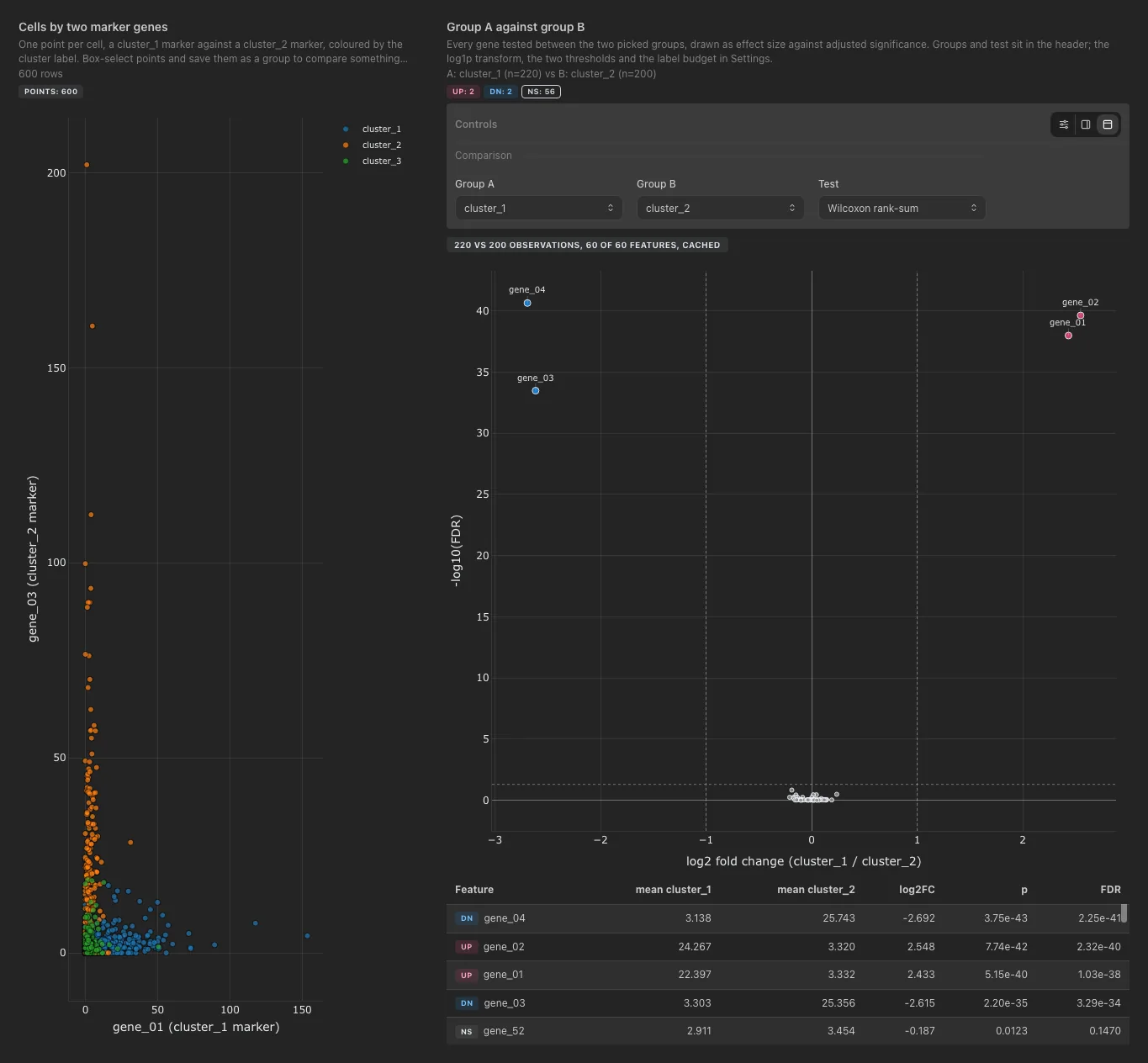Select the gene_01 point on volcano plot

click(x=1069, y=336)
